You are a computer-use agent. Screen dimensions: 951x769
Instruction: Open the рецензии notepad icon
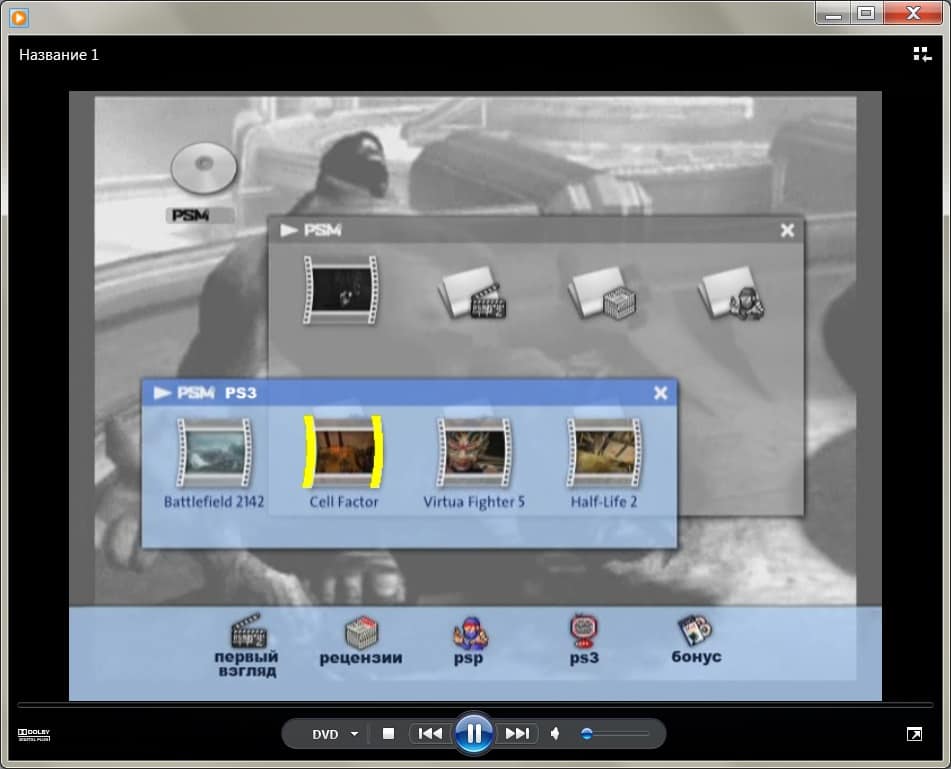tap(361, 632)
